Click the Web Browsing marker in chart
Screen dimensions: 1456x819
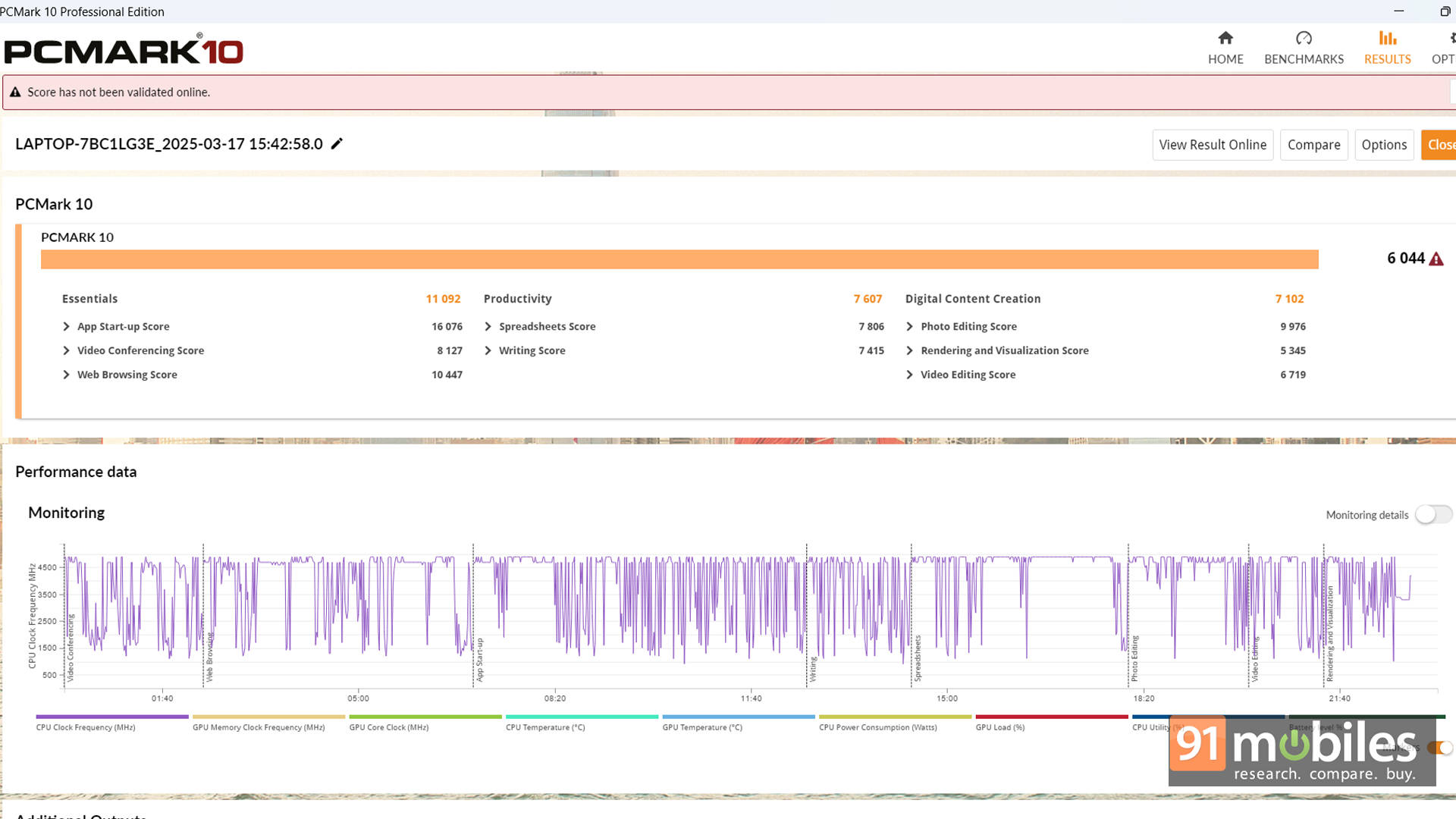pos(210,657)
